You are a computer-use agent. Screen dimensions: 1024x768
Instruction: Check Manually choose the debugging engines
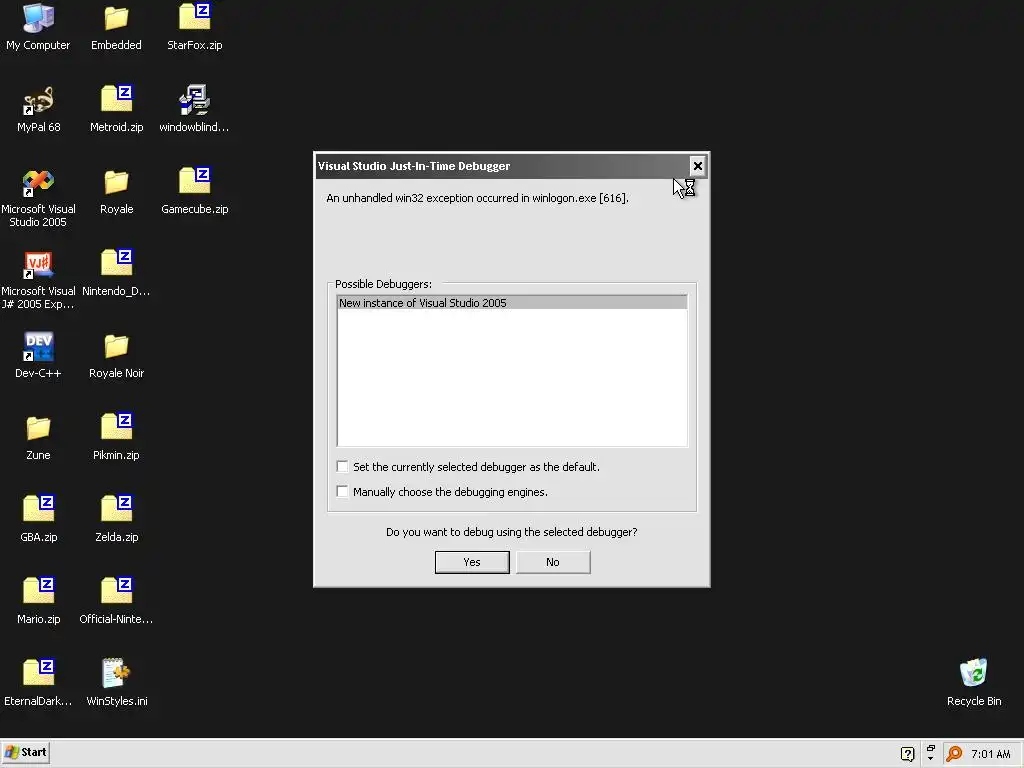point(342,491)
